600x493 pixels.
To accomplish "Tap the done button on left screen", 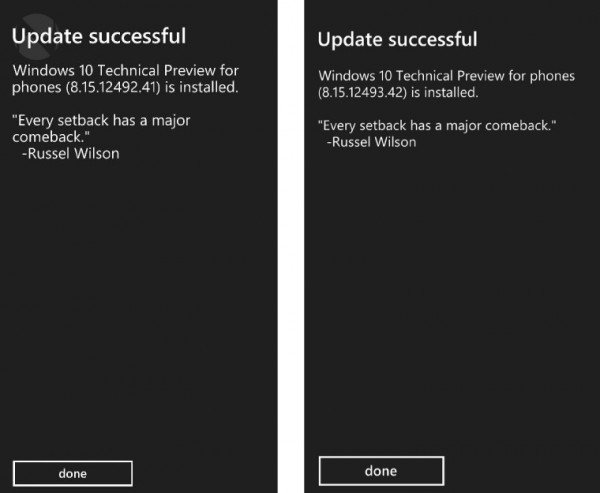I will coord(72,473).
